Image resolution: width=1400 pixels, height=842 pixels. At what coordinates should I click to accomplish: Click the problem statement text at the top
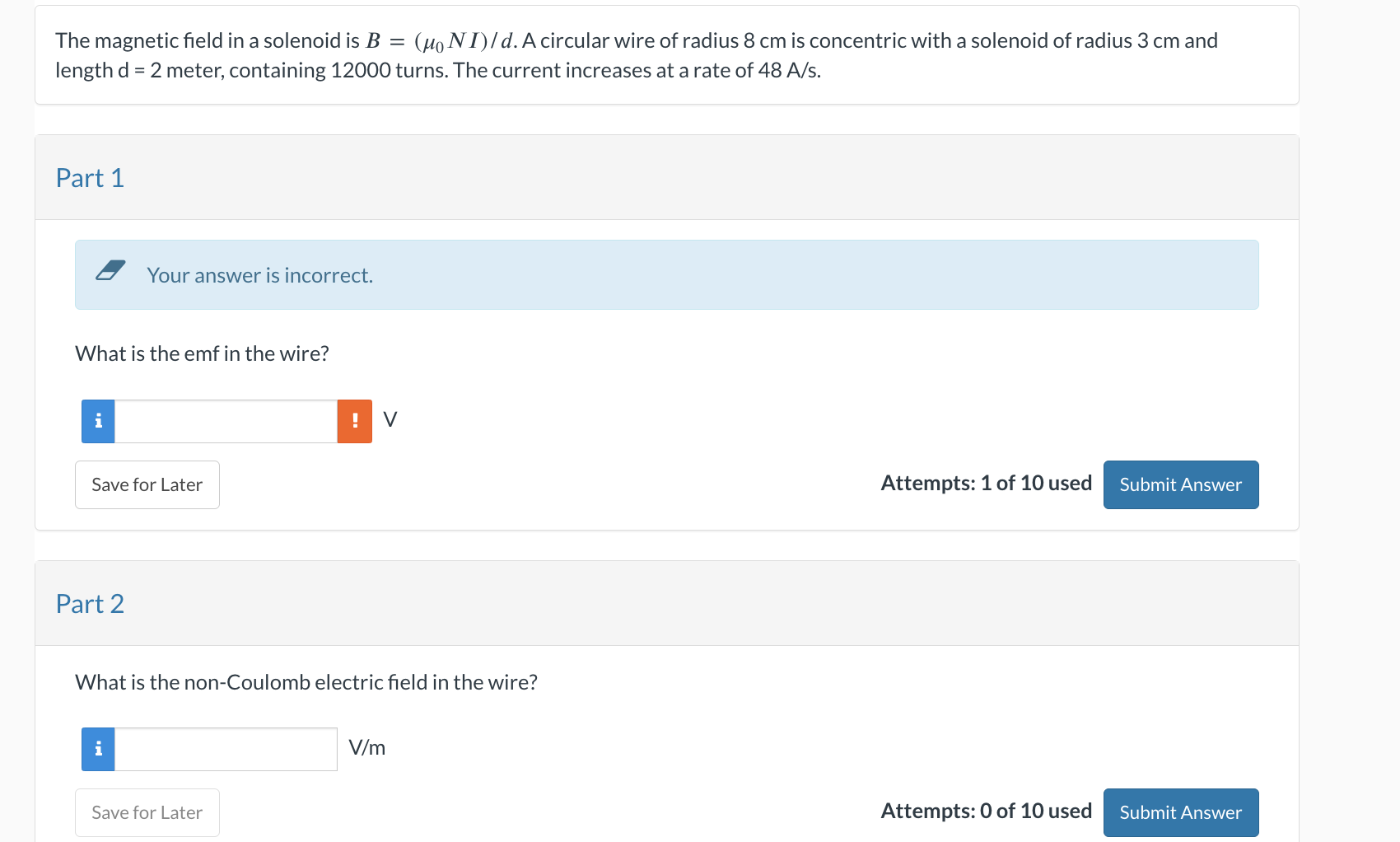(x=634, y=54)
